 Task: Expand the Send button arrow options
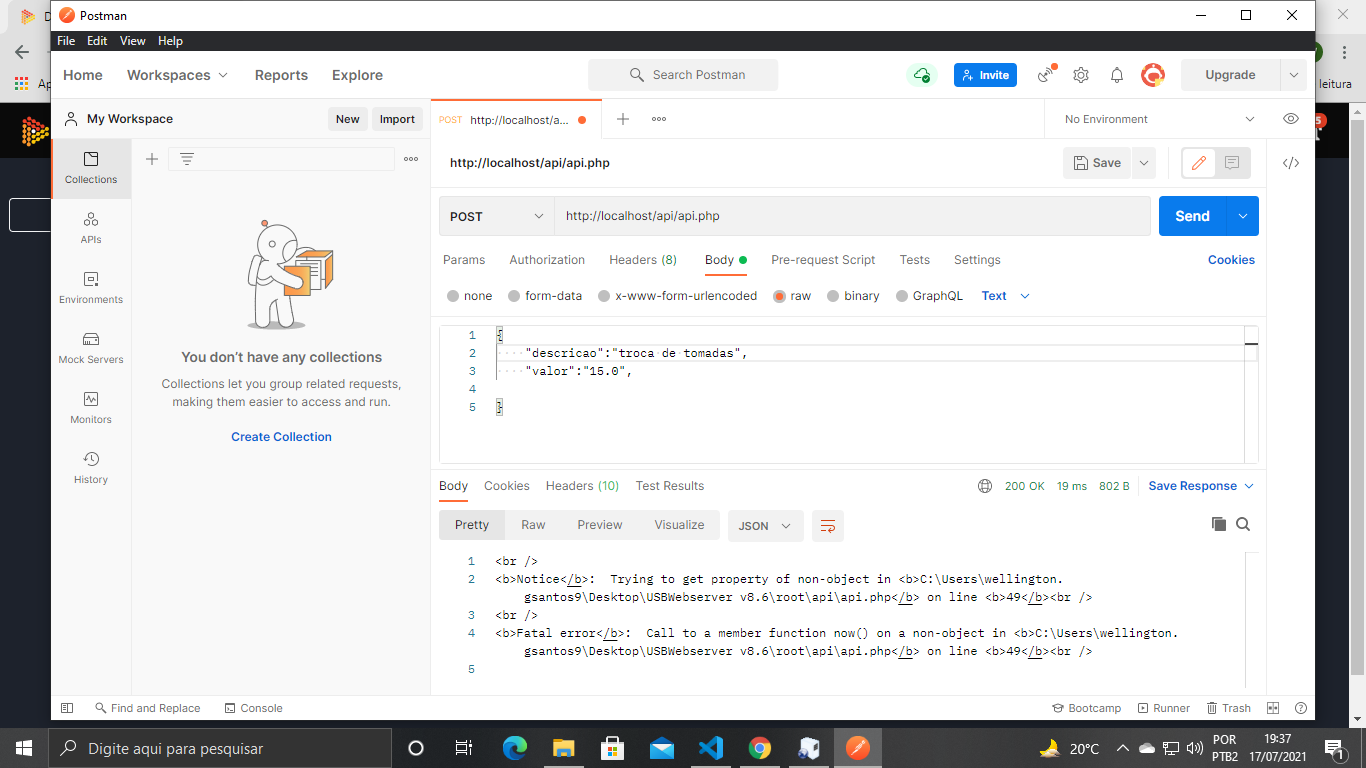point(1243,216)
